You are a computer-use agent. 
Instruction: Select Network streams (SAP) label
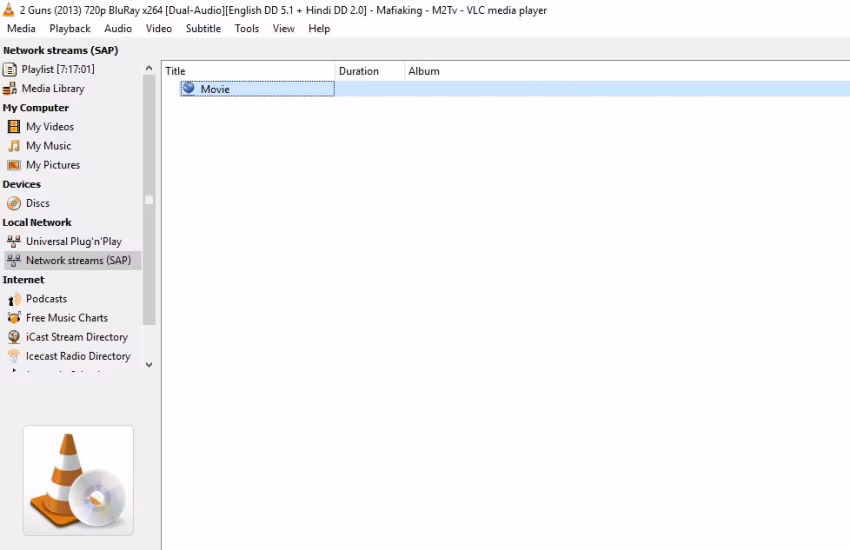pyautogui.click(x=79, y=261)
